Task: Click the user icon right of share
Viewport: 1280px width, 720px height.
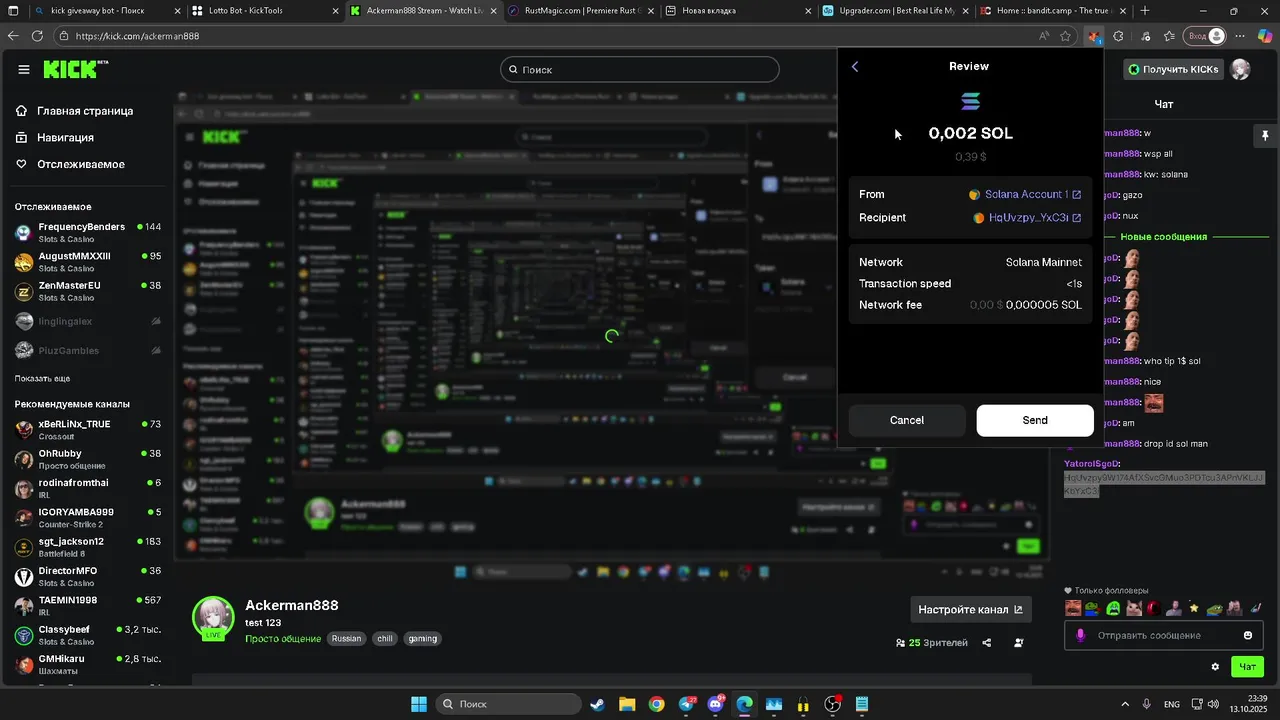Action: pyautogui.click(x=1019, y=643)
